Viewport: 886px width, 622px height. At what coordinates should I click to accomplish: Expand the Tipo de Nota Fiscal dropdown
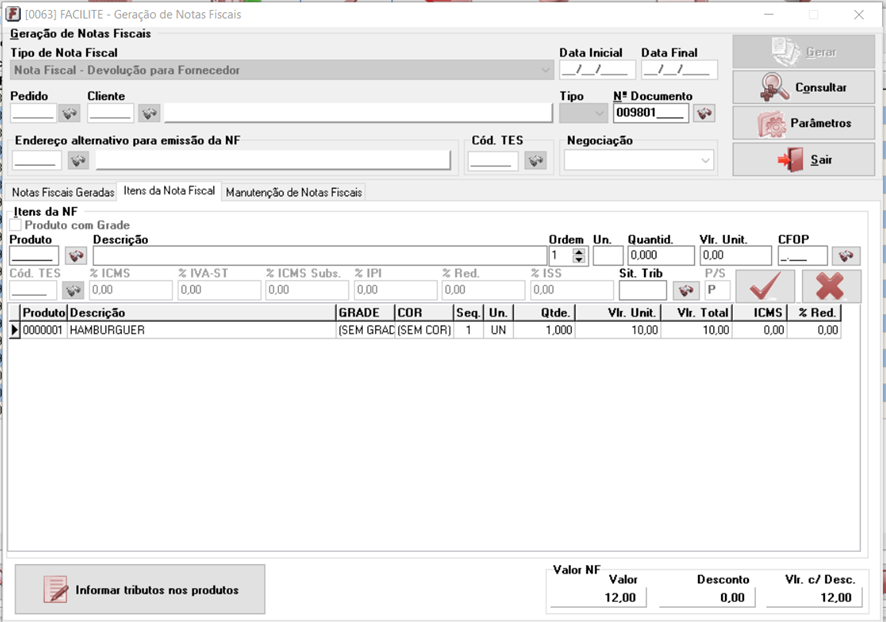(545, 70)
